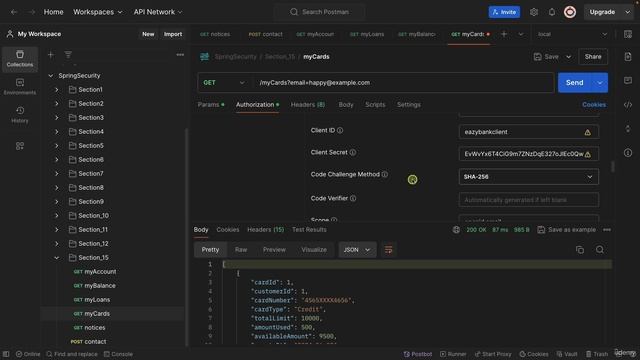Go forward using the right arrow
Image resolution: width=640 pixels, height=360 pixels.
[x=31, y=12]
